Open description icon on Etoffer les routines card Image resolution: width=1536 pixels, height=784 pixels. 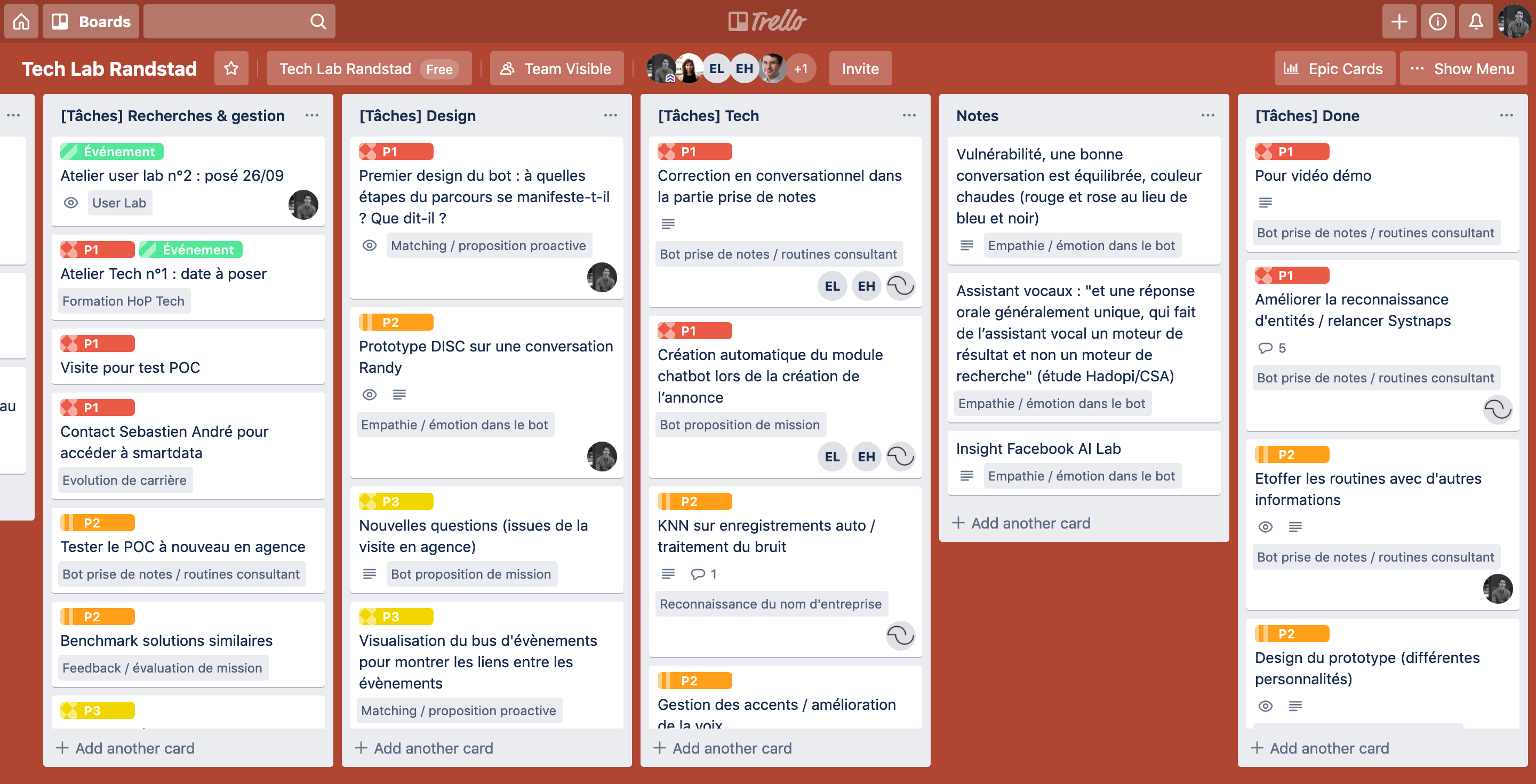point(1295,527)
